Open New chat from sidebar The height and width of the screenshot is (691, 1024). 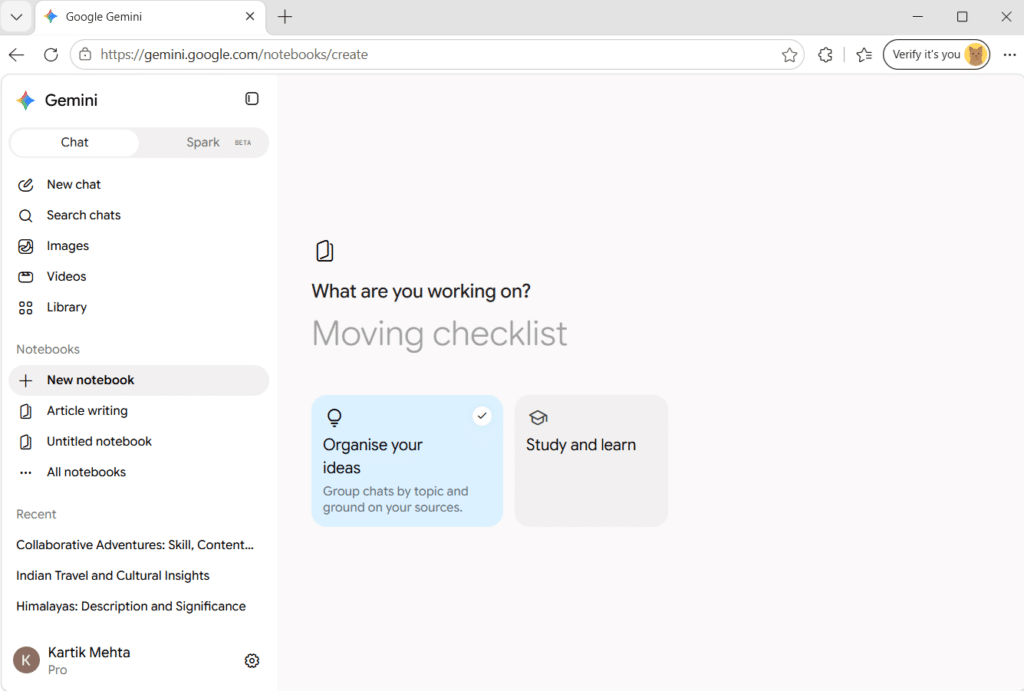[138, 185]
